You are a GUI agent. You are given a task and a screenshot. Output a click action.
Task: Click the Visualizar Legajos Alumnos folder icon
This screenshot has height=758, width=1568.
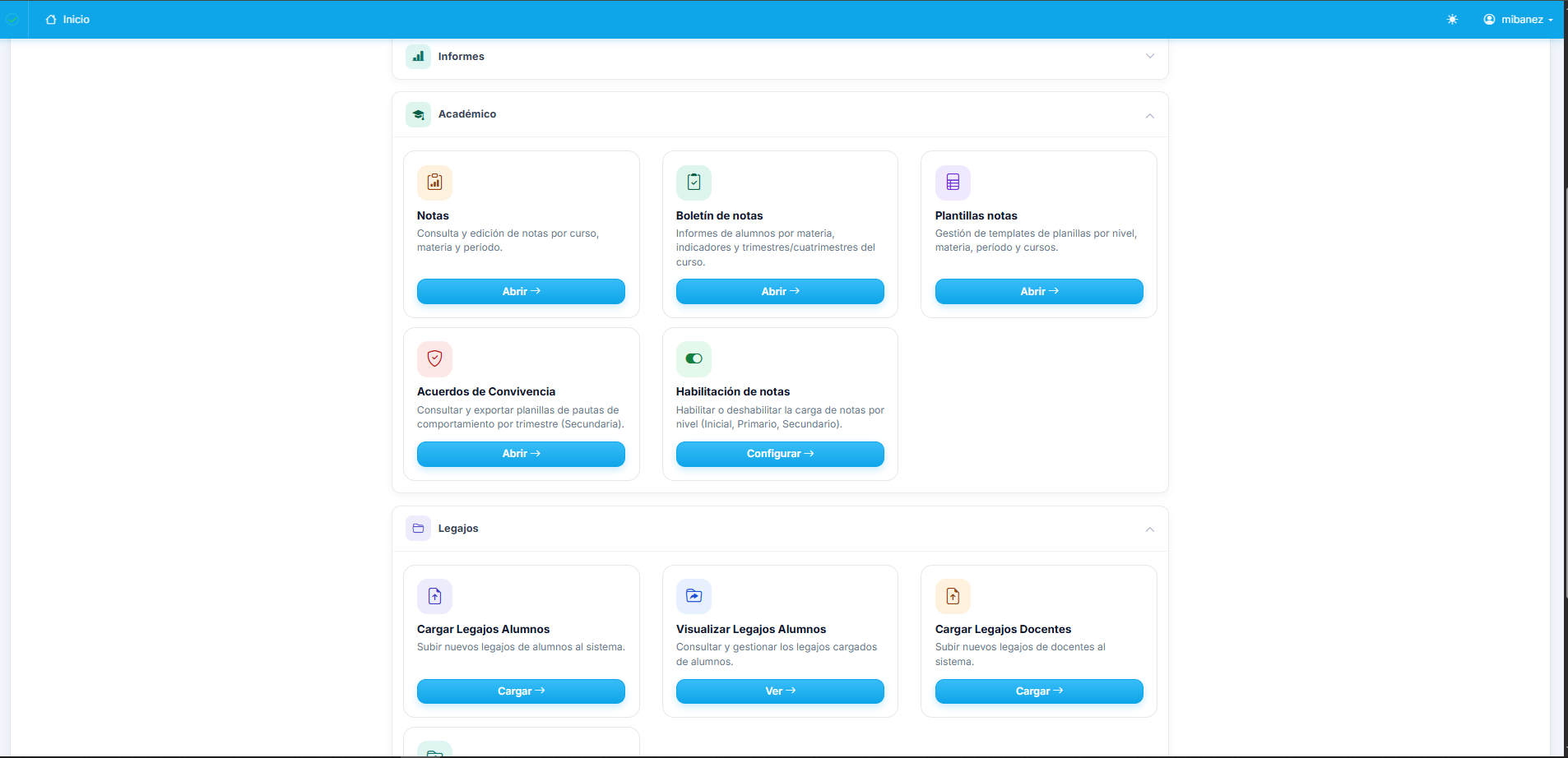pos(694,596)
